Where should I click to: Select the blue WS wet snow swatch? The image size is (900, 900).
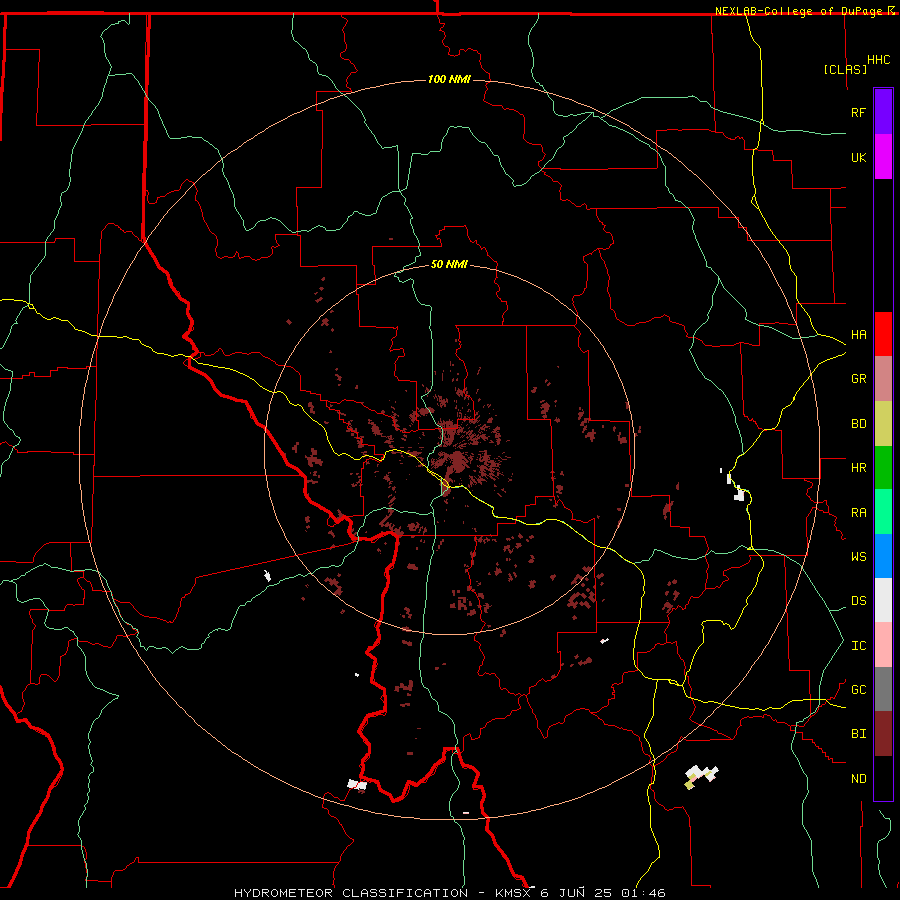coord(883,556)
